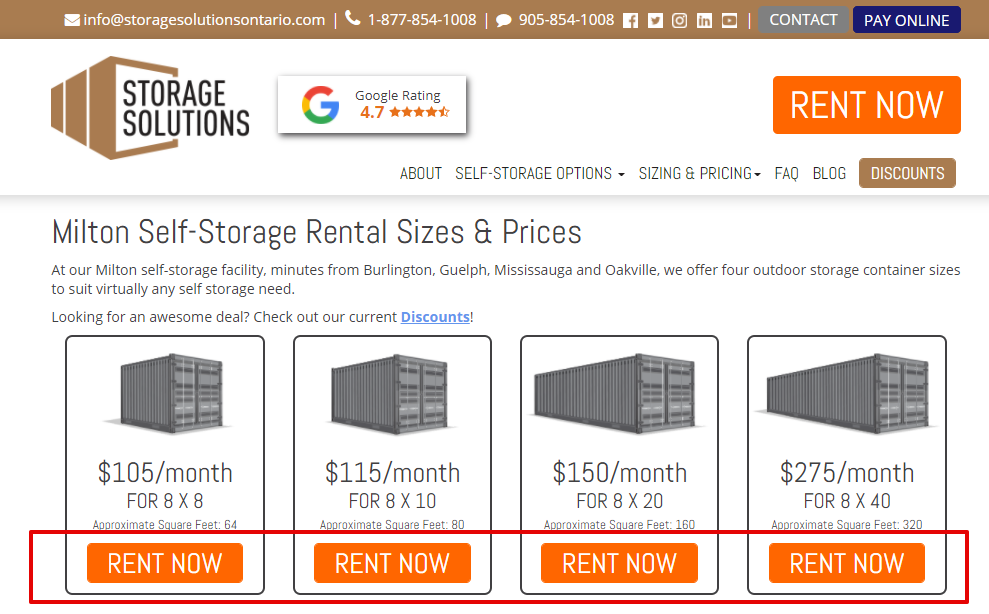Click the Twitter icon in header

[x=655, y=18]
